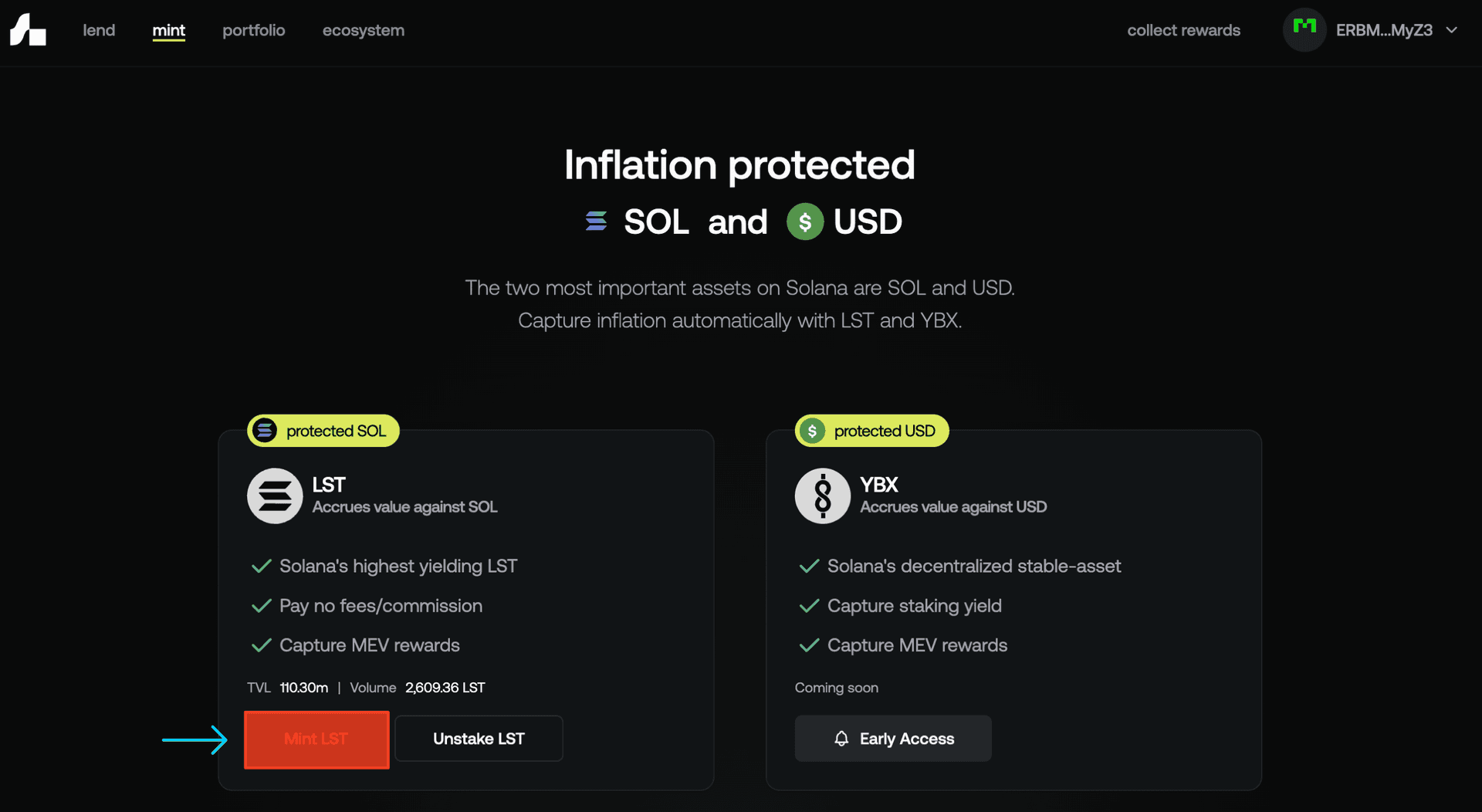Select the mint tab
The image size is (1482, 812).
[x=169, y=30]
